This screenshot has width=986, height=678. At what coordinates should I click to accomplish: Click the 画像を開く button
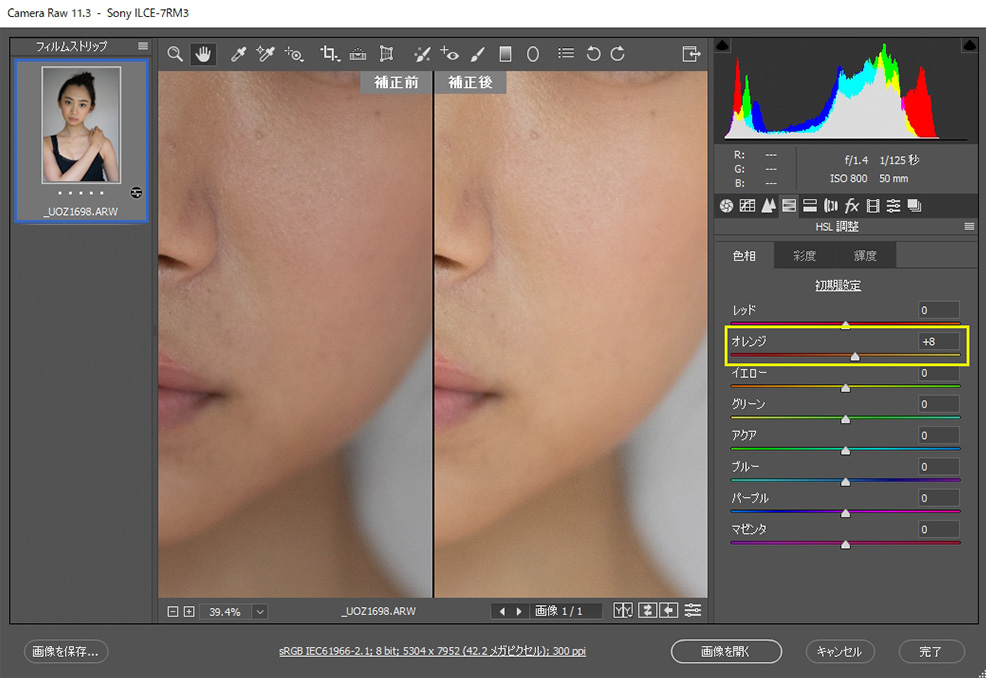coord(725,651)
